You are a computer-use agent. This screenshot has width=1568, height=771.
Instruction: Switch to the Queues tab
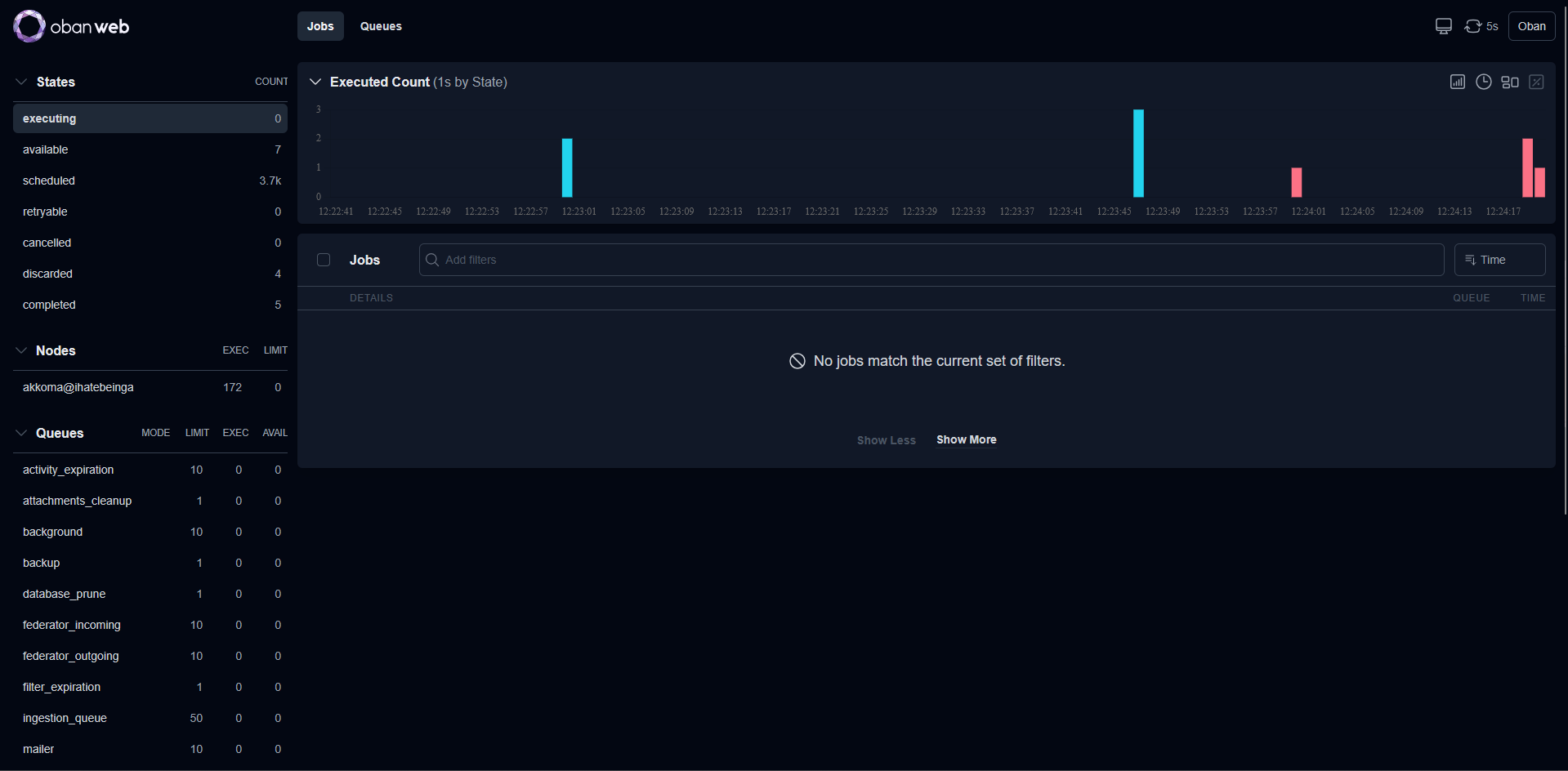(381, 26)
